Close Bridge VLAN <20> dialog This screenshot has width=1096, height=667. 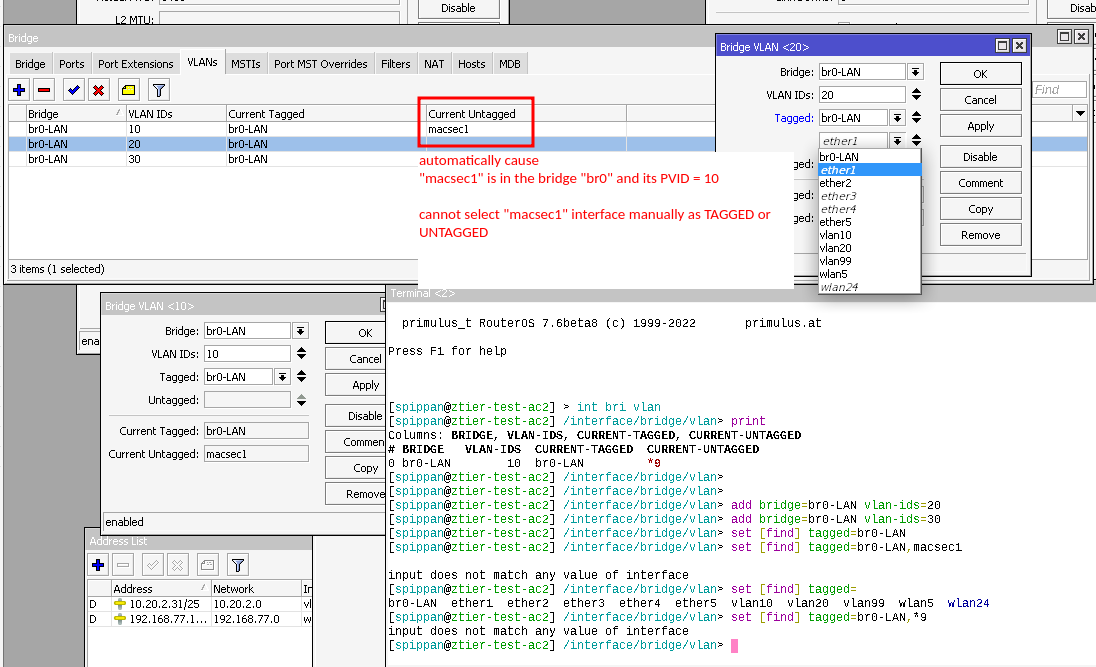point(1019,45)
